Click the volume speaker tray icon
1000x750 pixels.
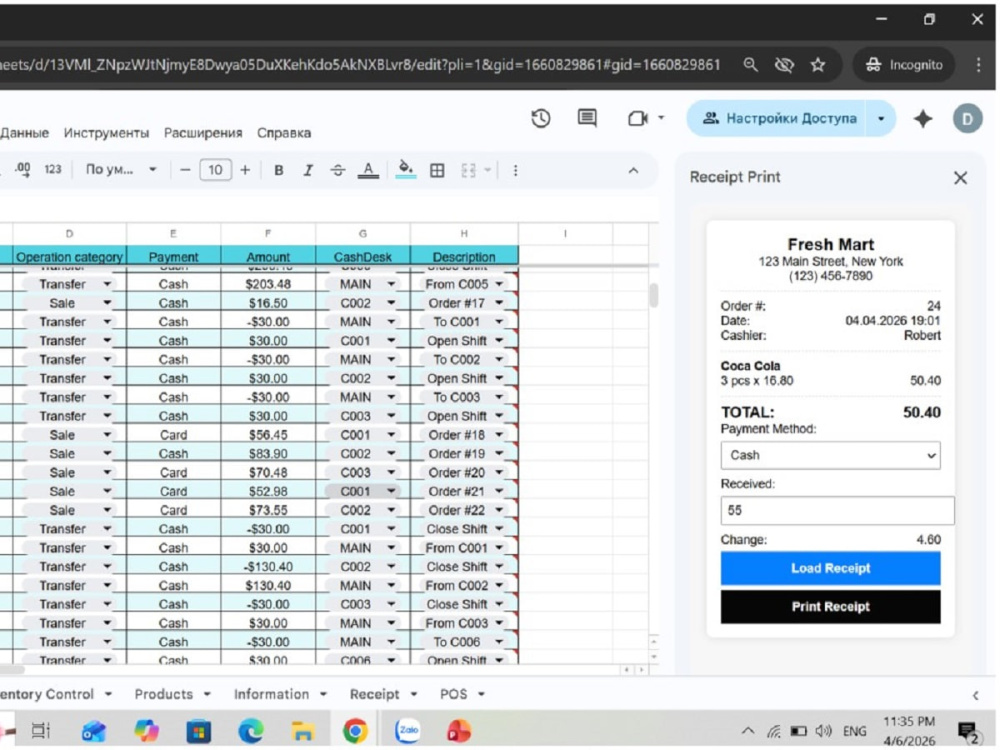click(823, 732)
